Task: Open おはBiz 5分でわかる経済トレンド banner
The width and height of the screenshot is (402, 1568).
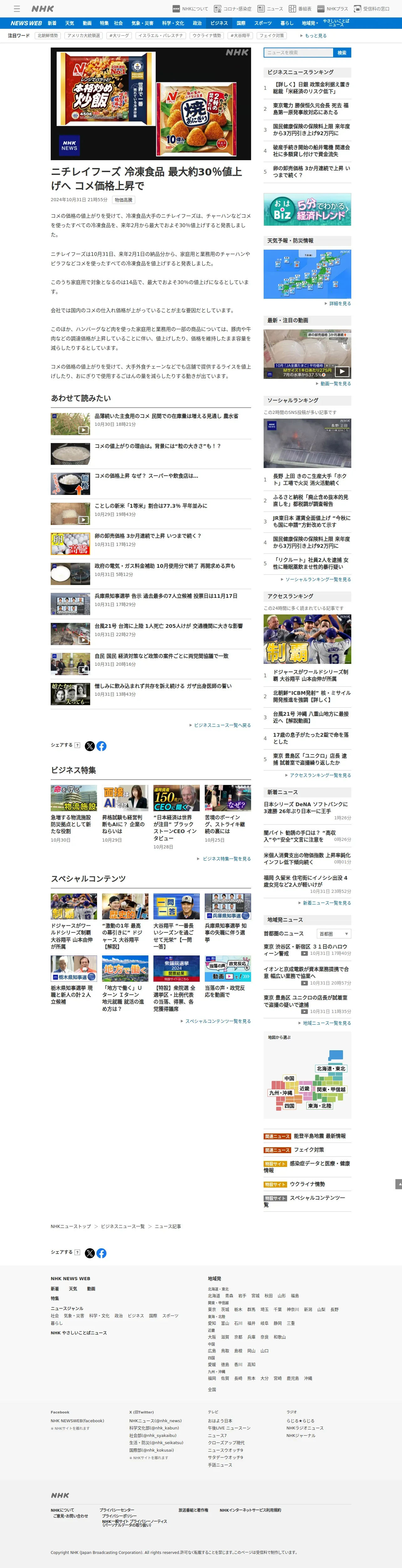Action: point(307,209)
